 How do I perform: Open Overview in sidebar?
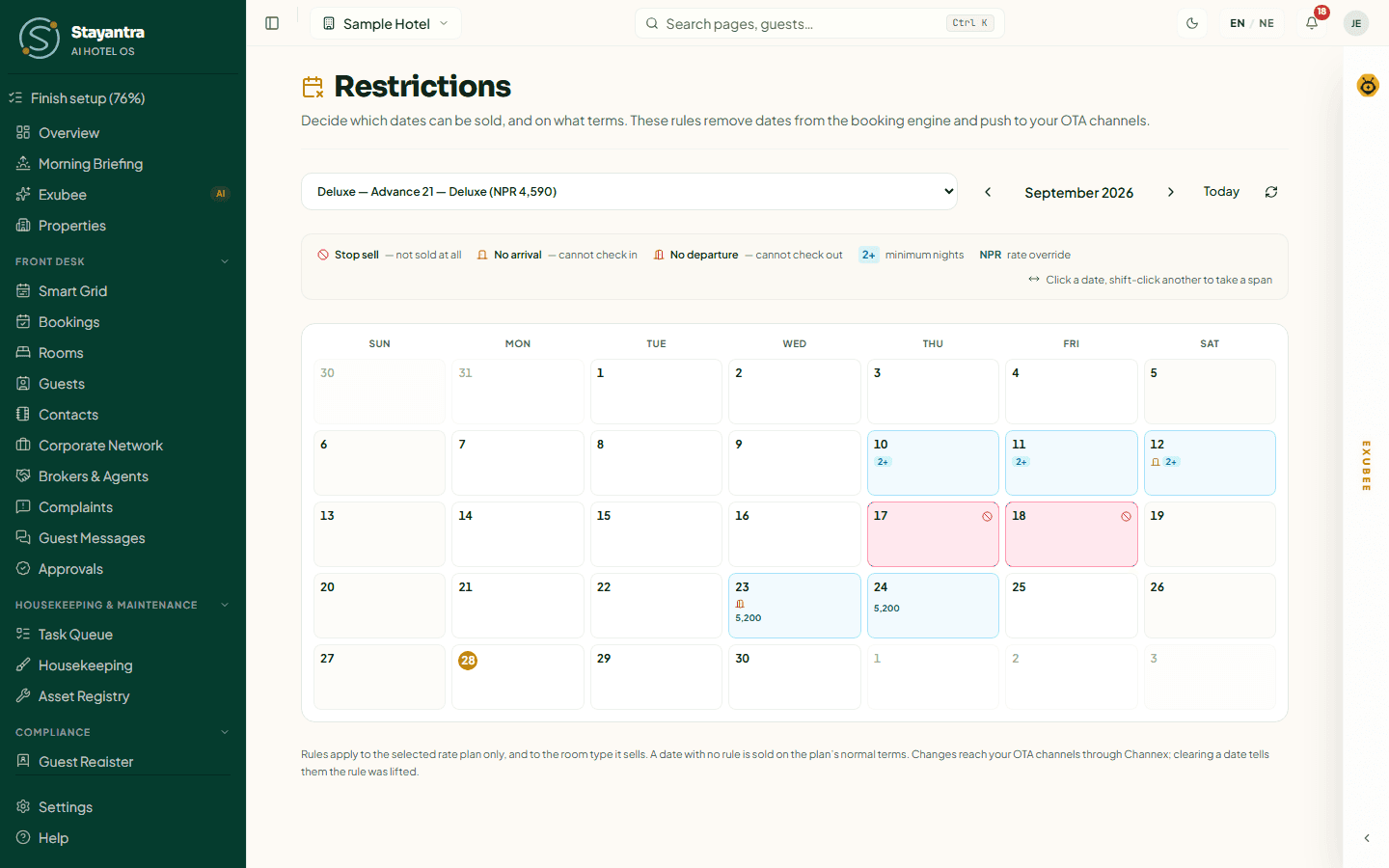click(x=123, y=133)
